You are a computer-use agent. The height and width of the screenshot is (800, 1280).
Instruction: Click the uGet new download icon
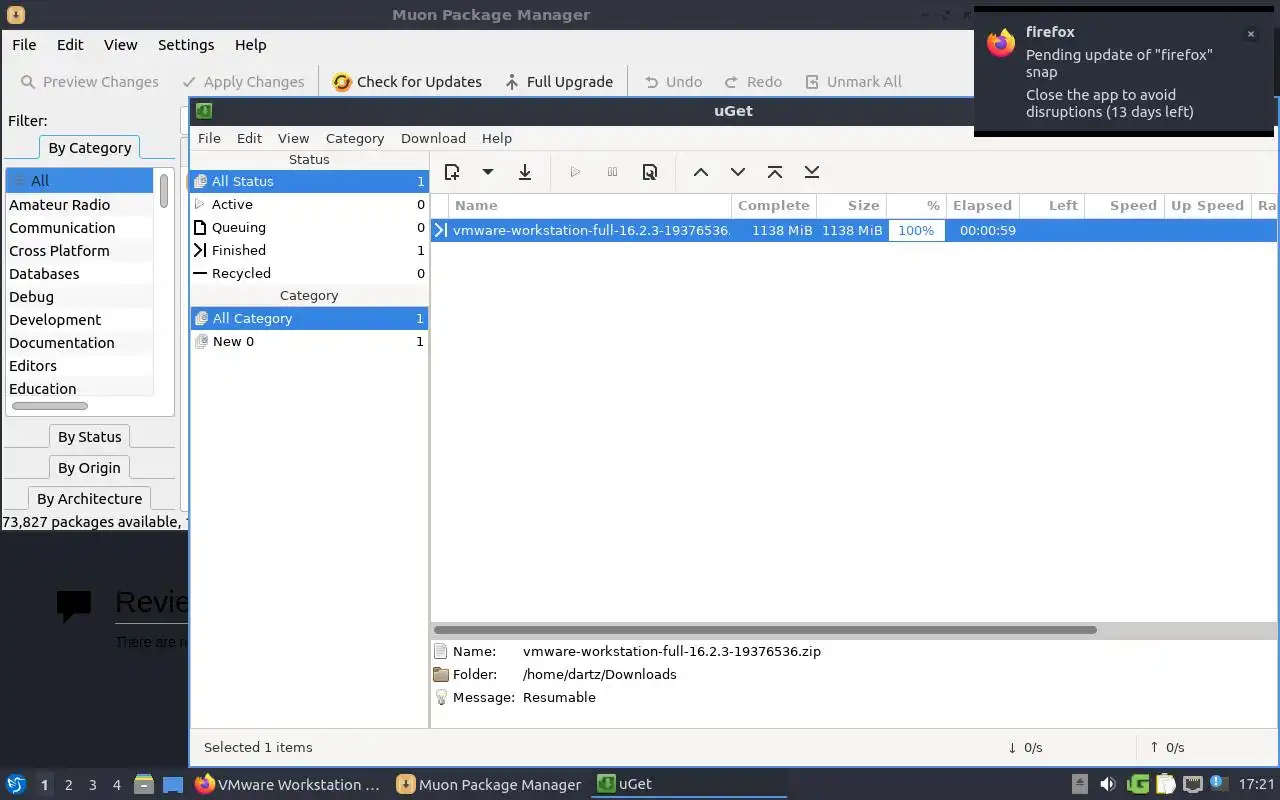click(x=452, y=172)
